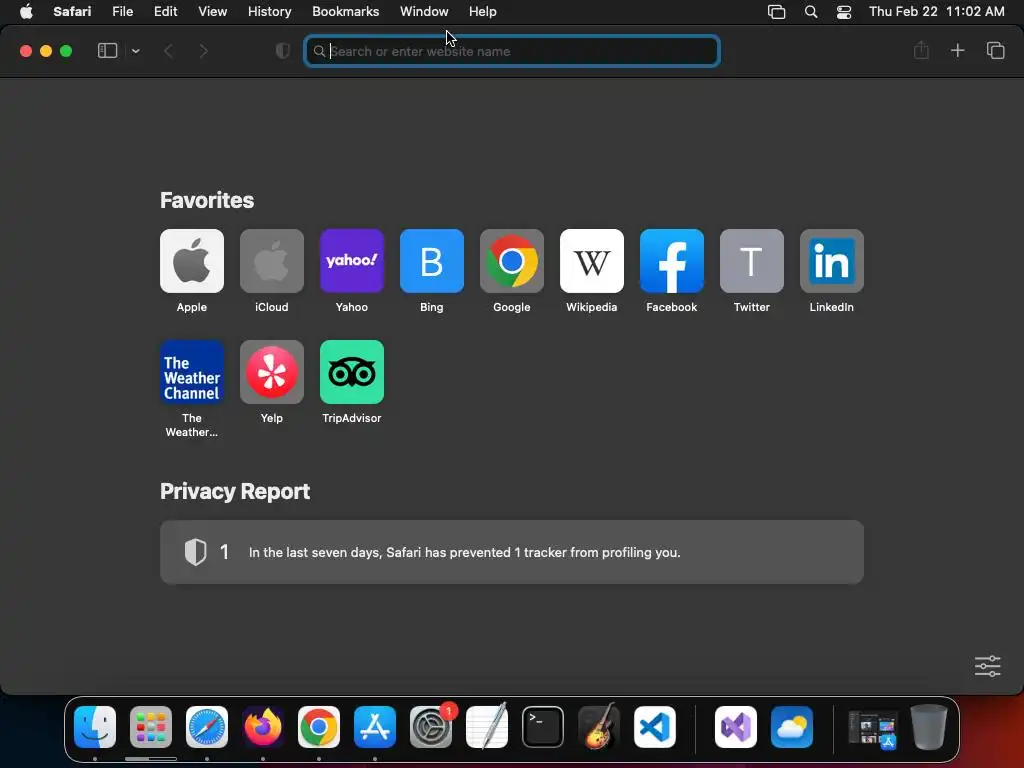Open the Twitter favorite
Viewport: 1024px width, 768px height.
(x=752, y=261)
